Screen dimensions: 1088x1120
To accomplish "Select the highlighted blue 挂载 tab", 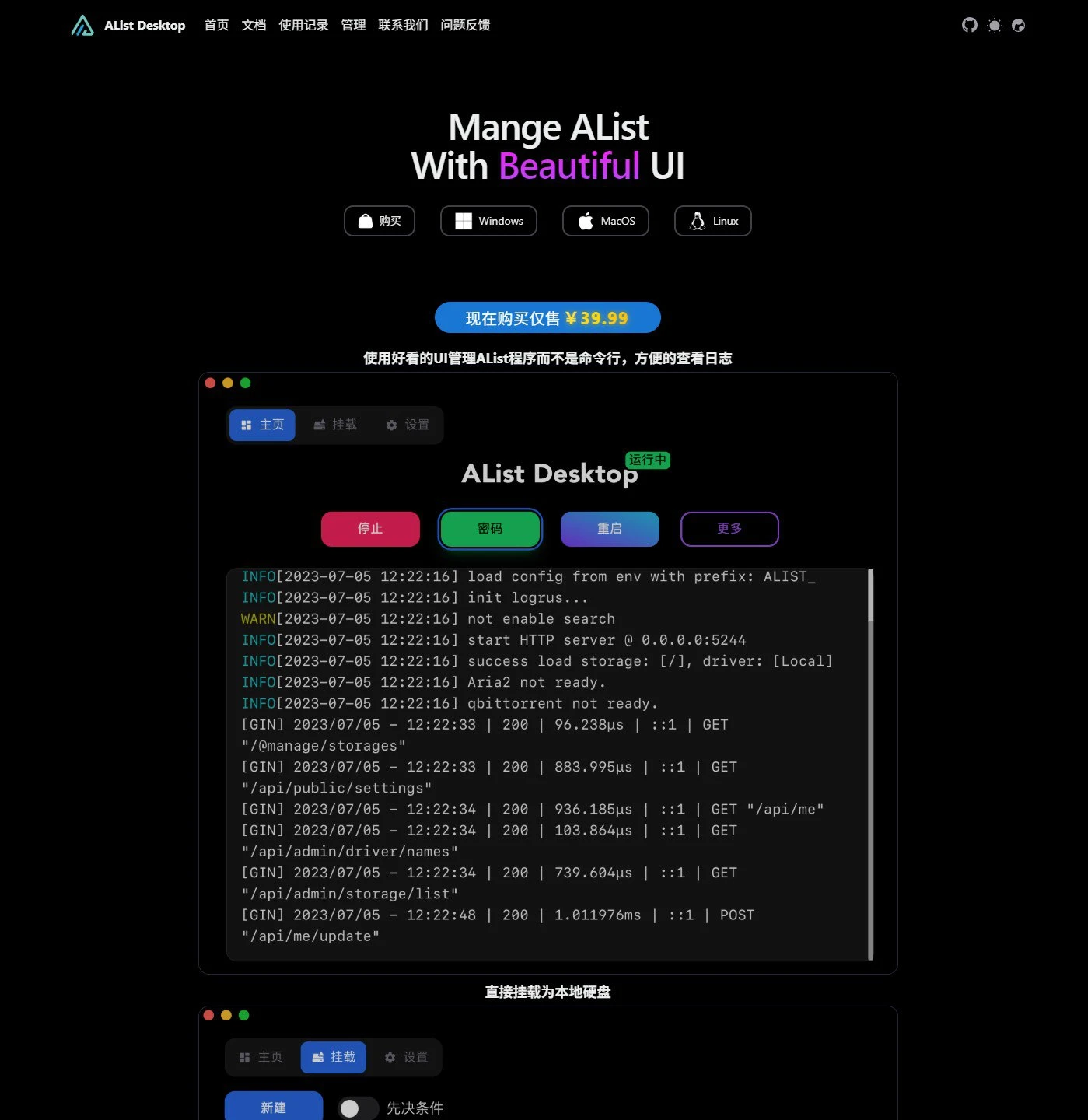I will pyautogui.click(x=333, y=1057).
